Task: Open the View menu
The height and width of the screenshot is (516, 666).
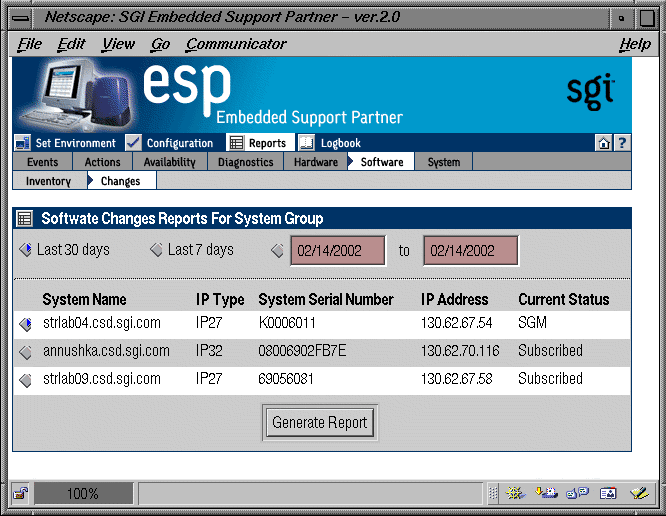Action: [x=118, y=44]
